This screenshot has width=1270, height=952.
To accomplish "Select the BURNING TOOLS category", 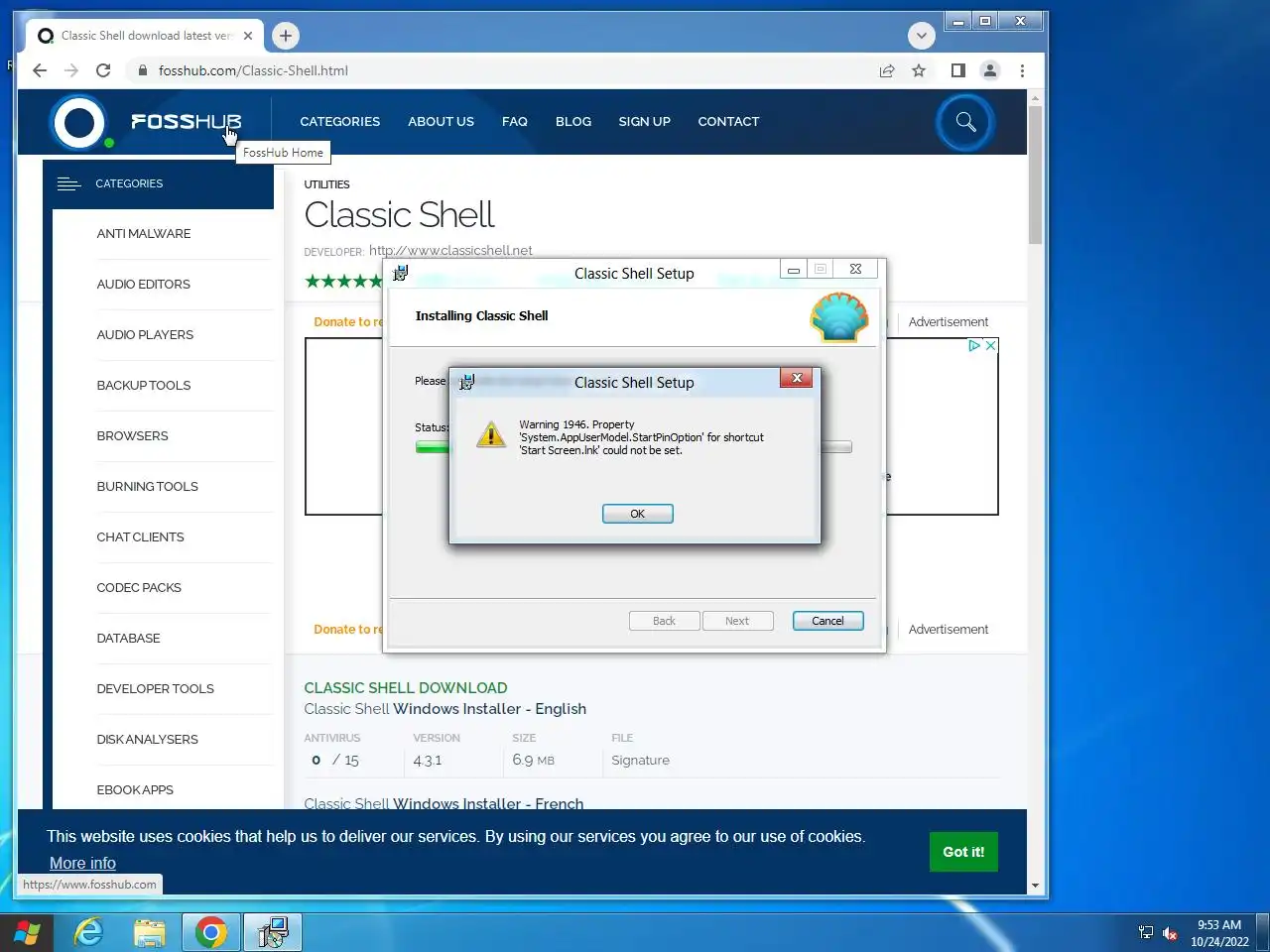I will pyautogui.click(x=147, y=487).
